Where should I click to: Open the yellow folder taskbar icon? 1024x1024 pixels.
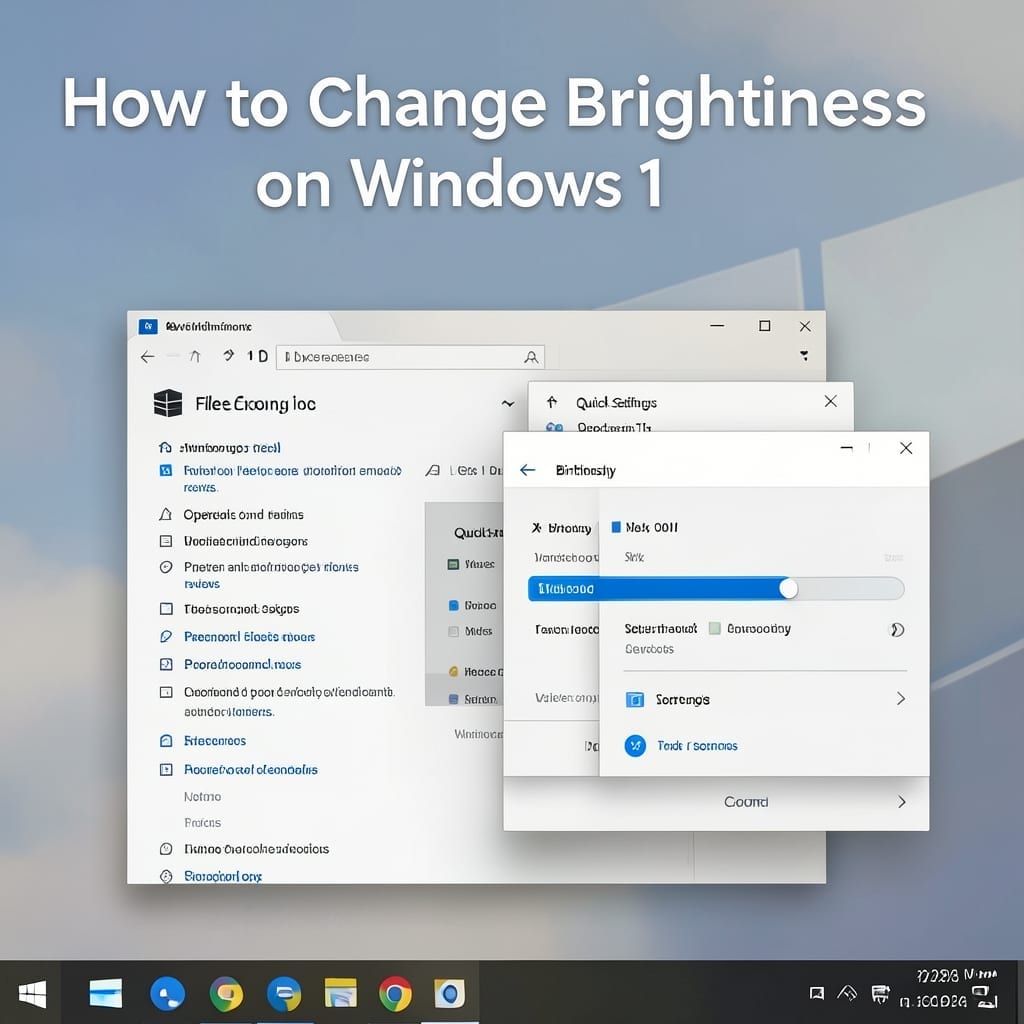pyautogui.click(x=341, y=993)
